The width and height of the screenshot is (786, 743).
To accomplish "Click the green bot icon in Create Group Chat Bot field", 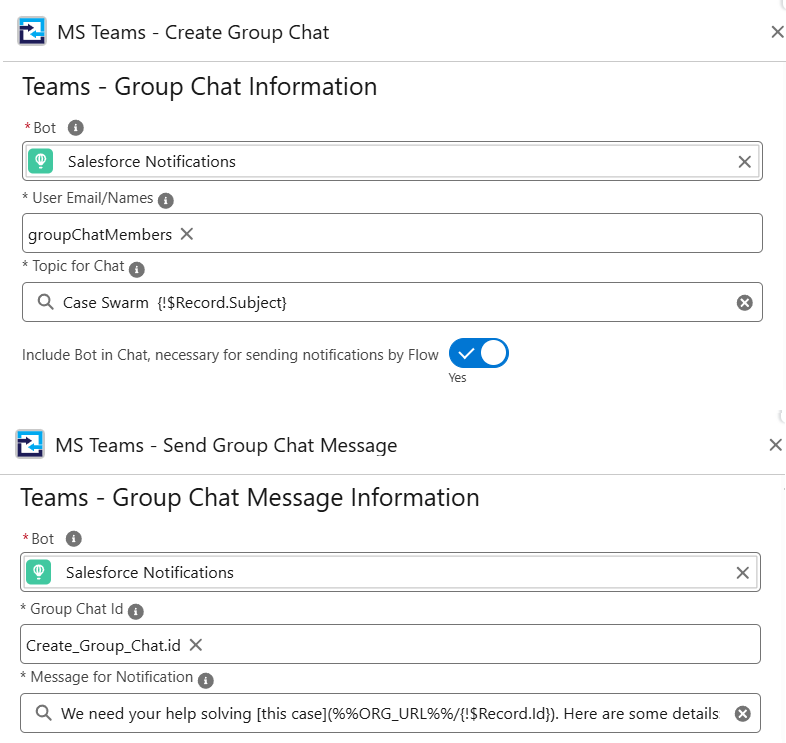I will (41, 161).
